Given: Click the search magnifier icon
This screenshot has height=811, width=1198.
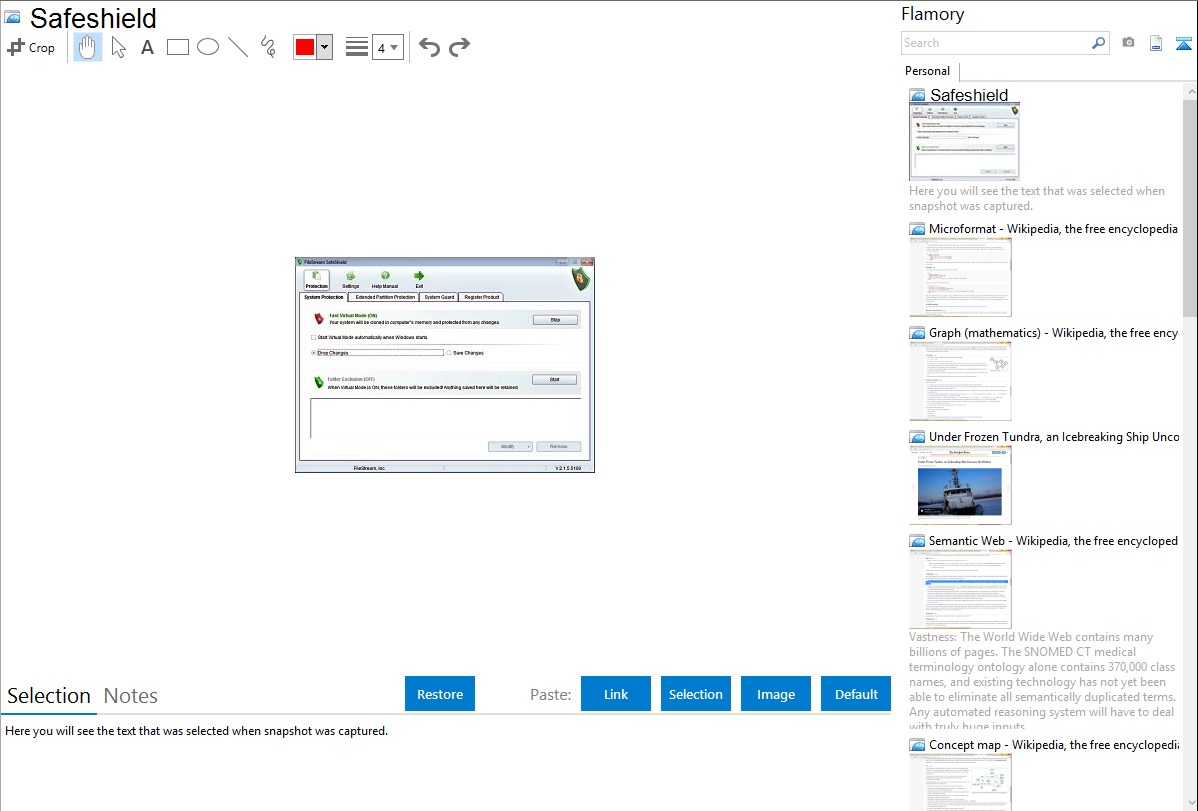Looking at the screenshot, I should click(1099, 43).
